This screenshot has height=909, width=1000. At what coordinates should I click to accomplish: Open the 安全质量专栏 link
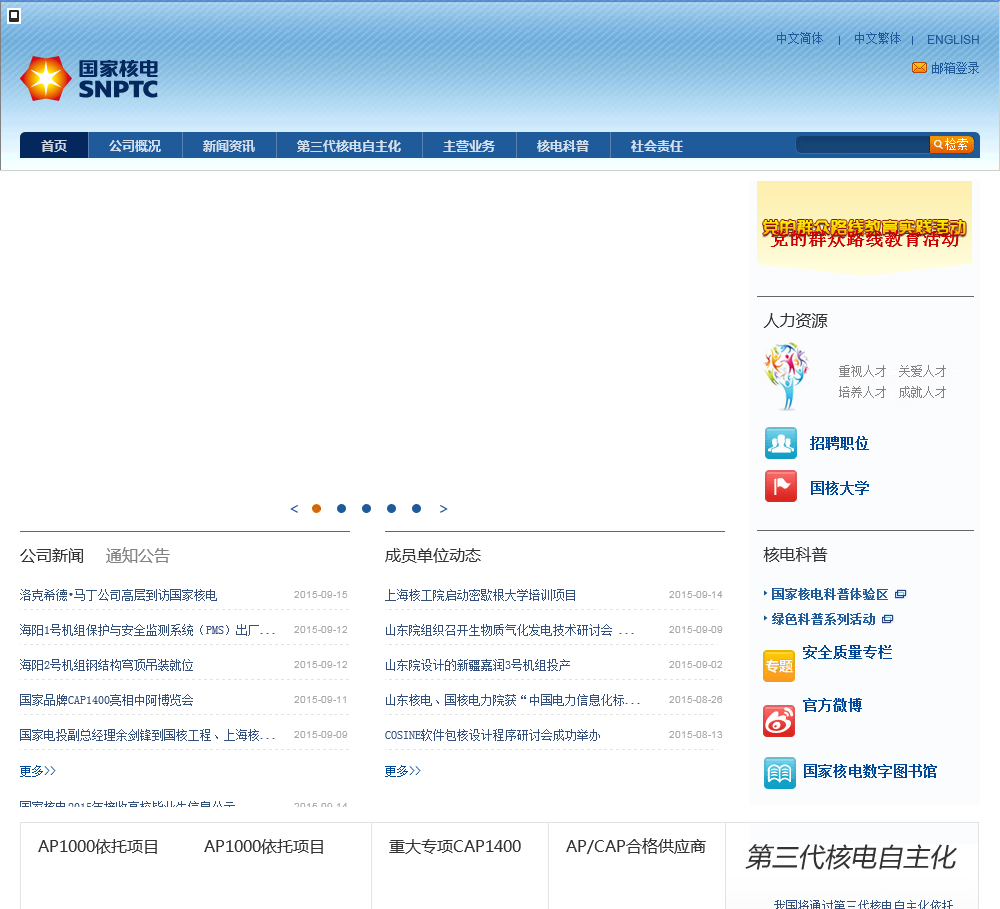click(x=847, y=652)
